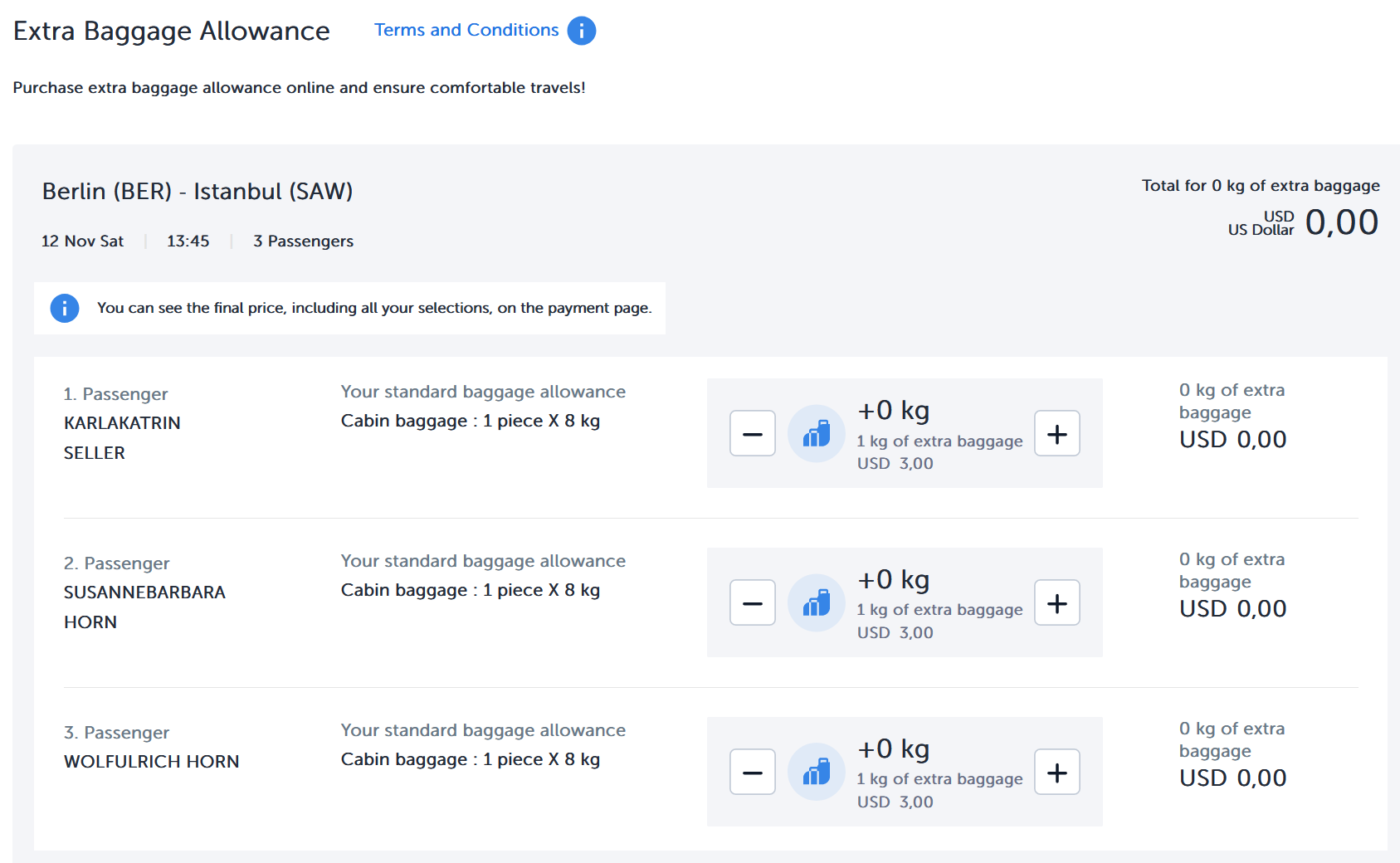Image resolution: width=1400 pixels, height=863 pixels.
Task: Add extra baggage kg for Susannebarbara Horn
Action: pyautogui.click(x=1056, y=602)
